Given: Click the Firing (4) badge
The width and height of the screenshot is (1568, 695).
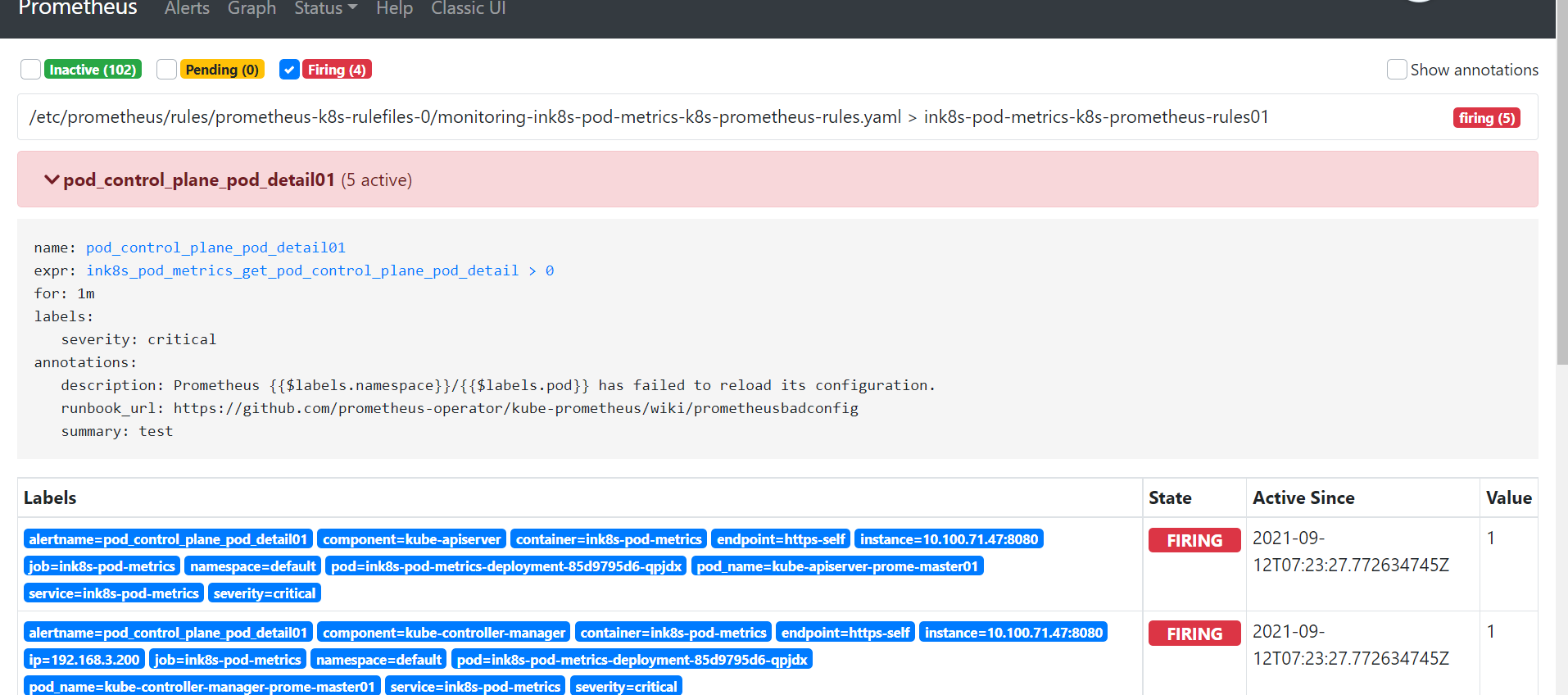Looking at the screenshot, I should click(337, 70).
